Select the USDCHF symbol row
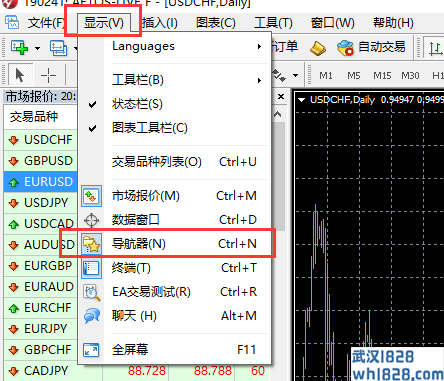This screenshot has width=444, height=381. pyautogui.click(x=40, y=140)
